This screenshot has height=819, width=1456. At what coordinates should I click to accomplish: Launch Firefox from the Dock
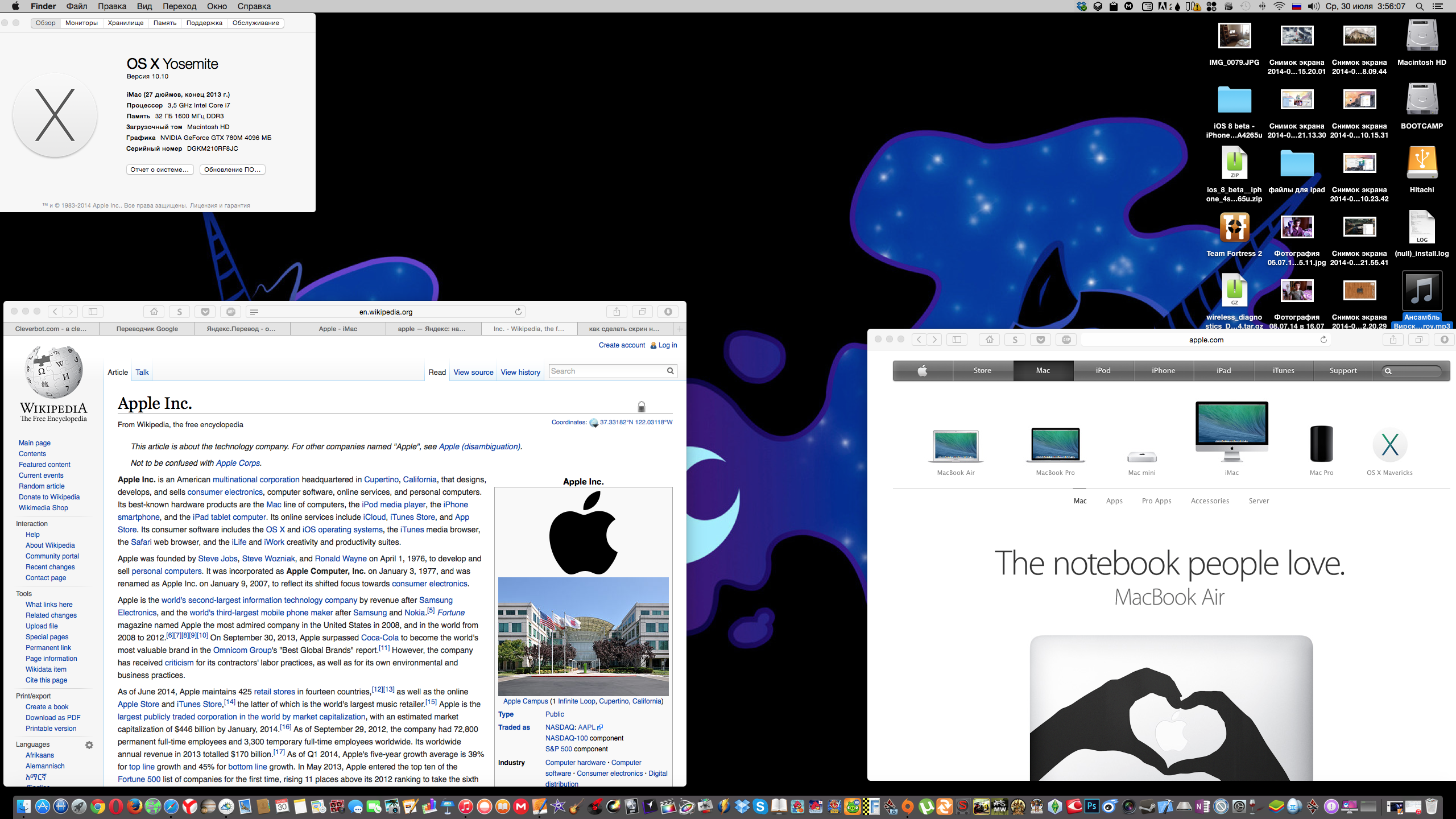(x=134, y=806)
